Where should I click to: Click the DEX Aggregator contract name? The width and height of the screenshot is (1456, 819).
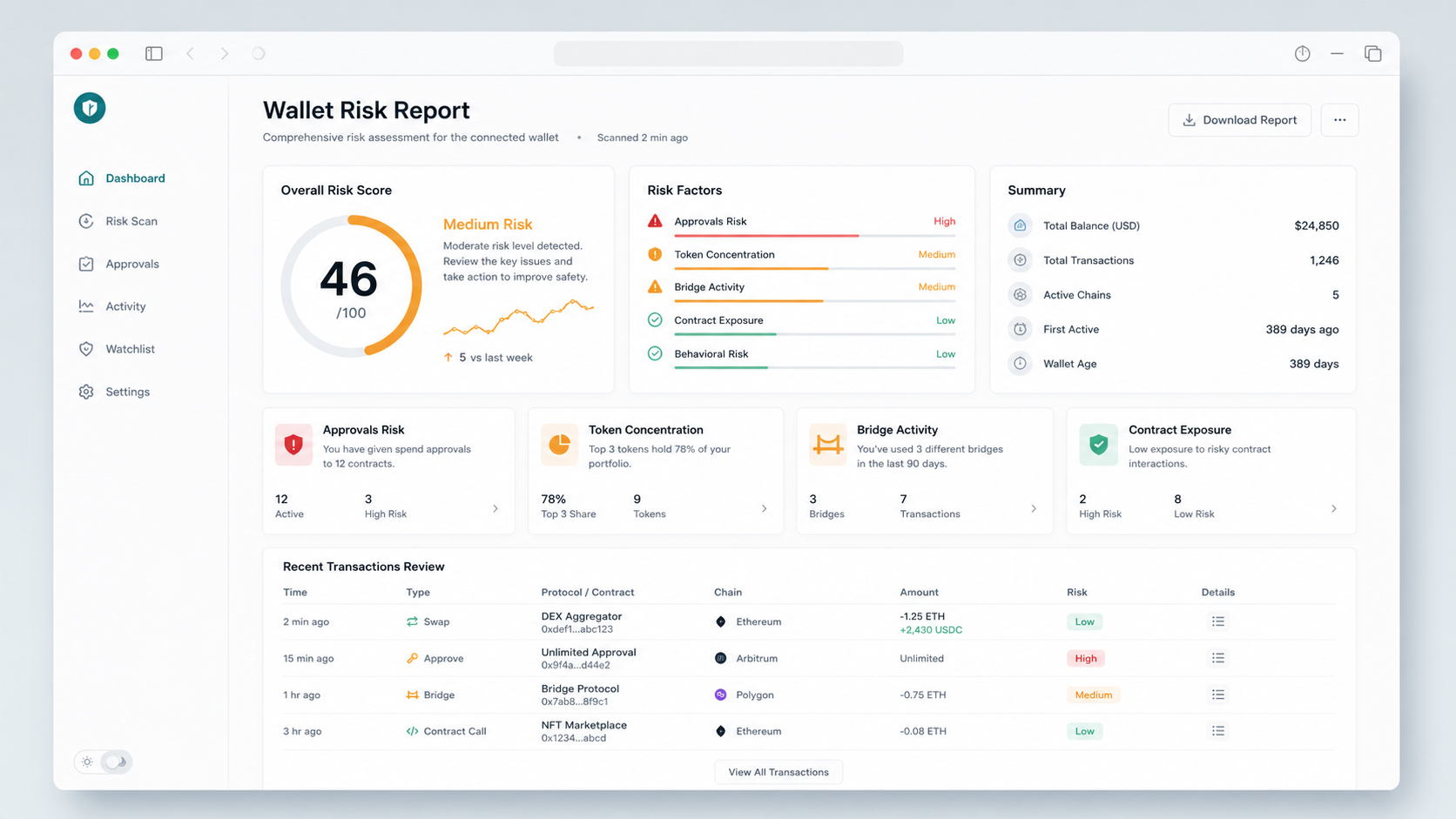[582, 616]
